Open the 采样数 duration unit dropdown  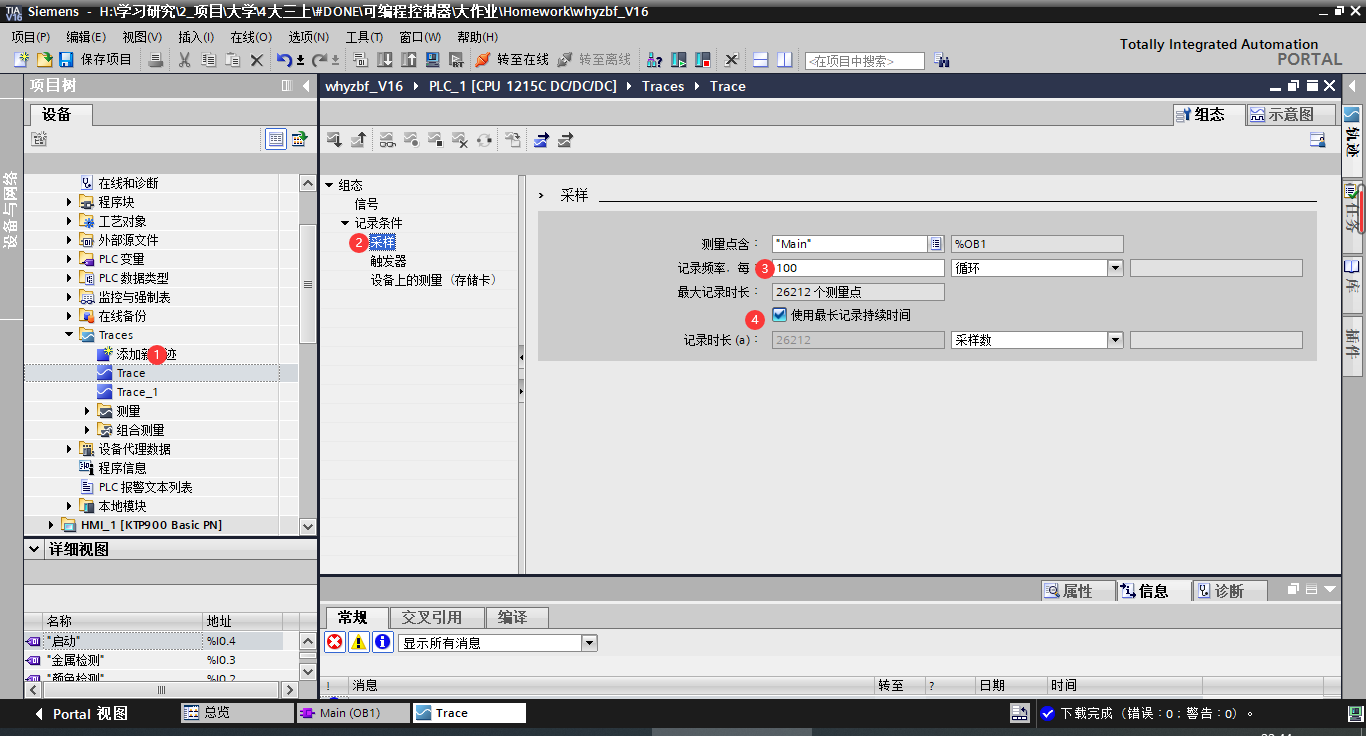1115,340
